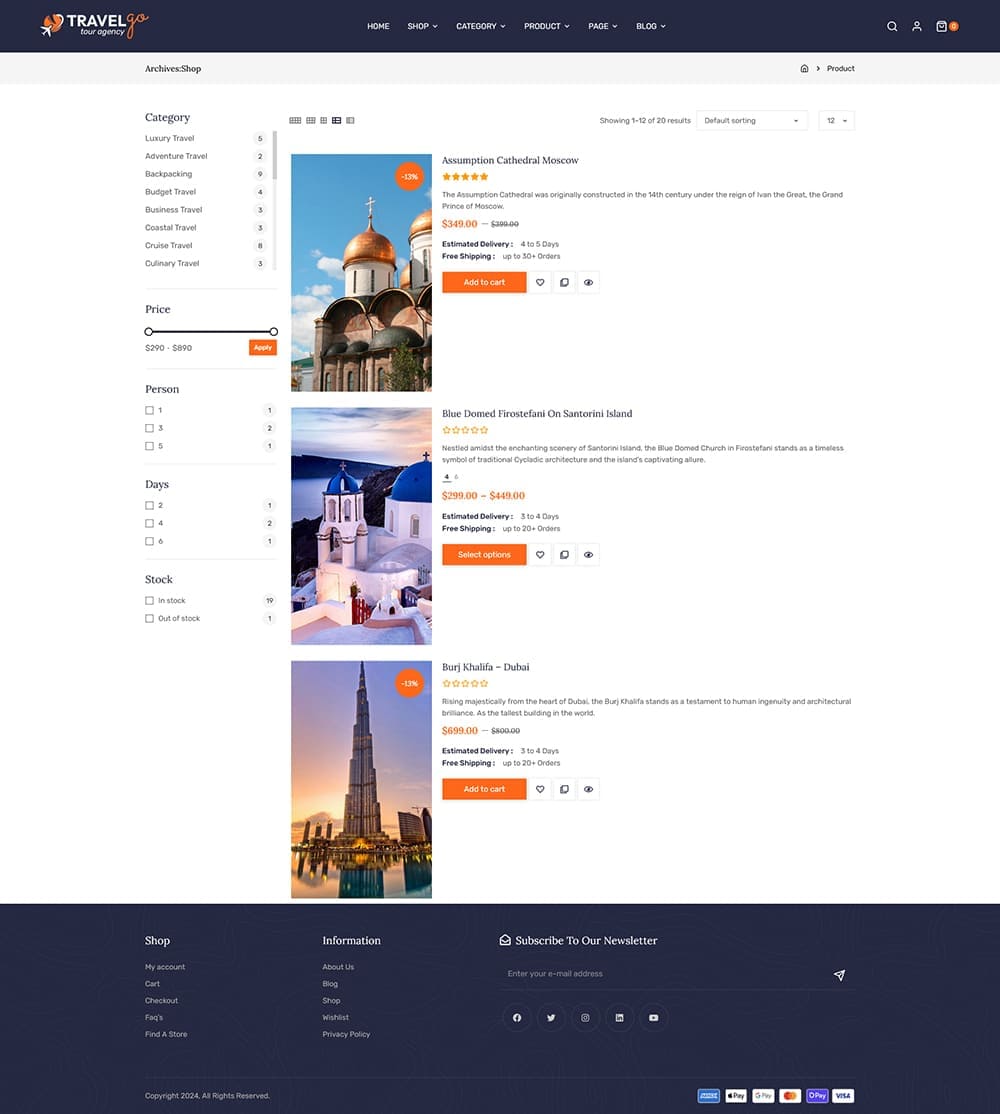Open the Twitter social icon in footer
The height and width of the screenshot is (1114, 1000).
[x=551, y=1018]
